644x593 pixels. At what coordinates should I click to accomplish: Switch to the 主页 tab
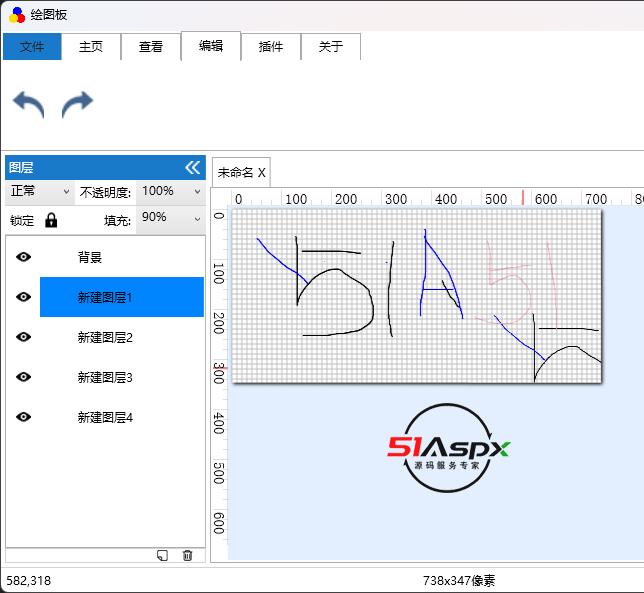point(91,46)
